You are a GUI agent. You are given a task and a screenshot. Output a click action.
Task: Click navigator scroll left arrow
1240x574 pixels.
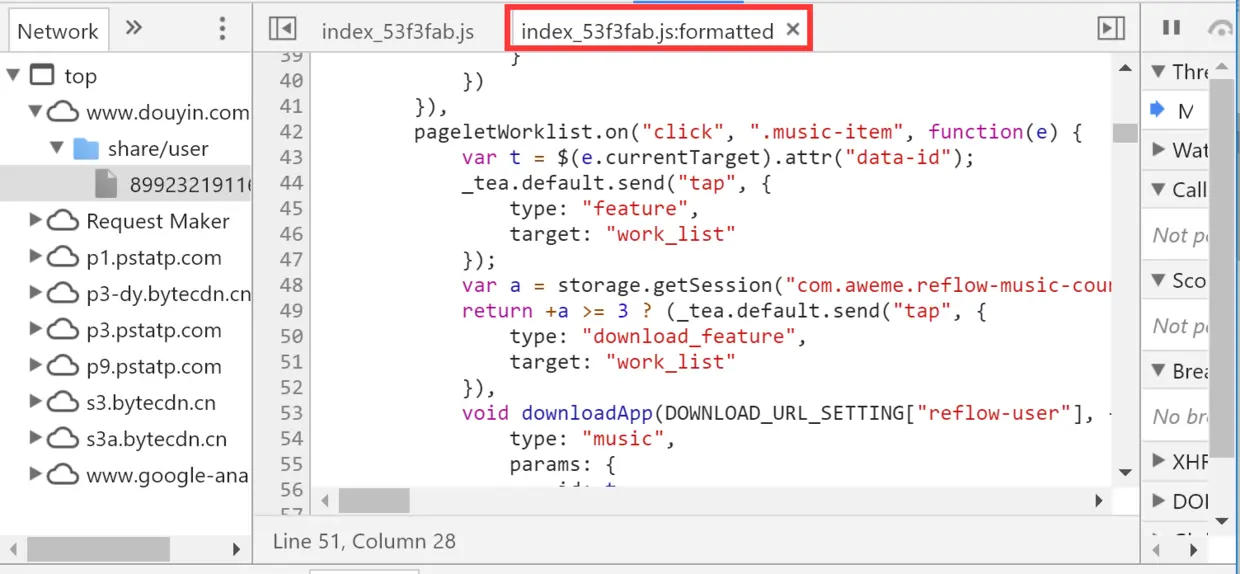[x=14, y=549]
